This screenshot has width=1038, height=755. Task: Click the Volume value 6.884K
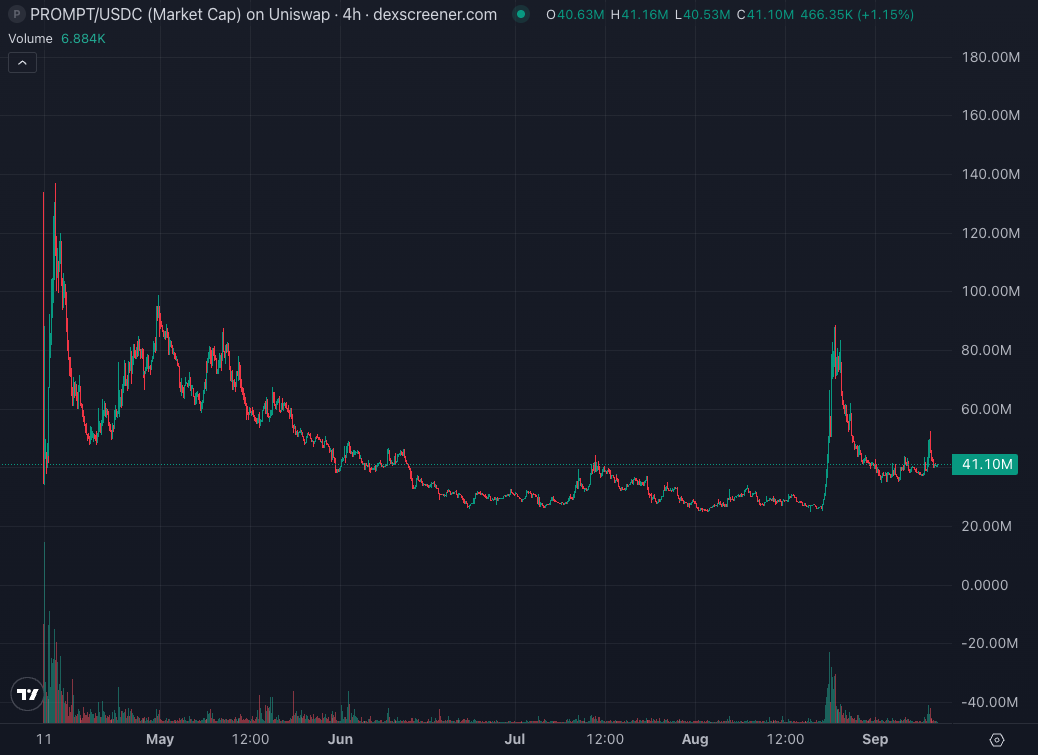83,38
